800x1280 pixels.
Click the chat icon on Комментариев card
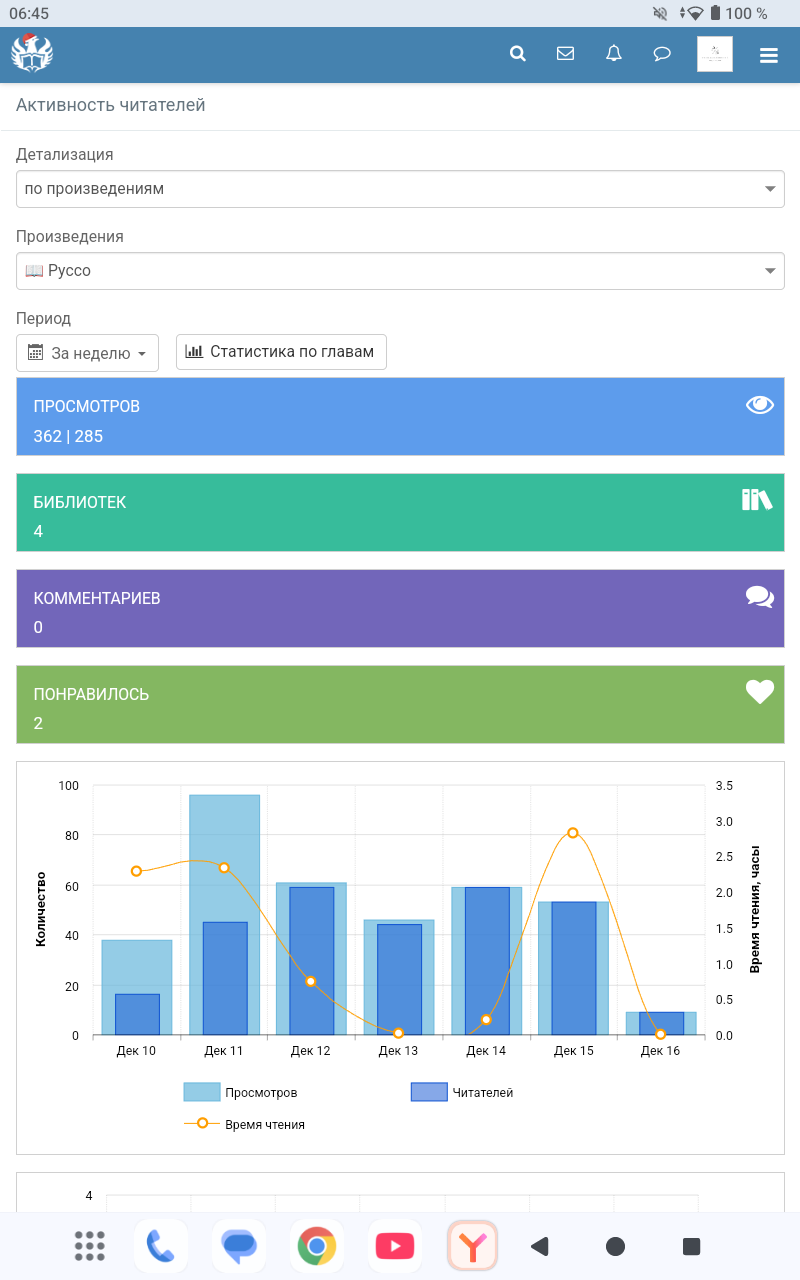[760, 597]
